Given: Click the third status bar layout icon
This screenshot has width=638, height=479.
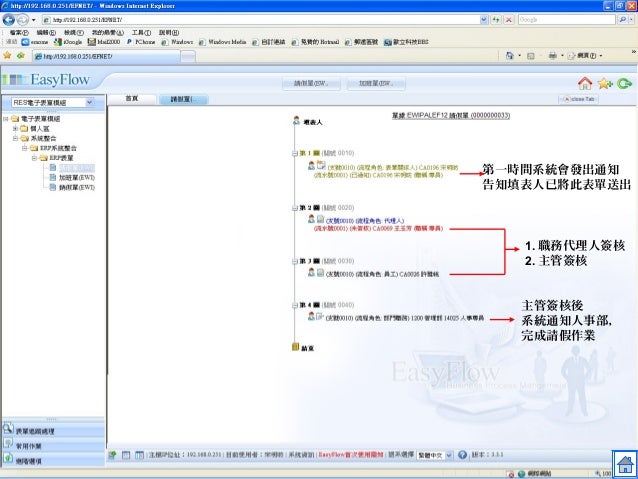Looking at the screenshot, I should click(x=139, y=455).
